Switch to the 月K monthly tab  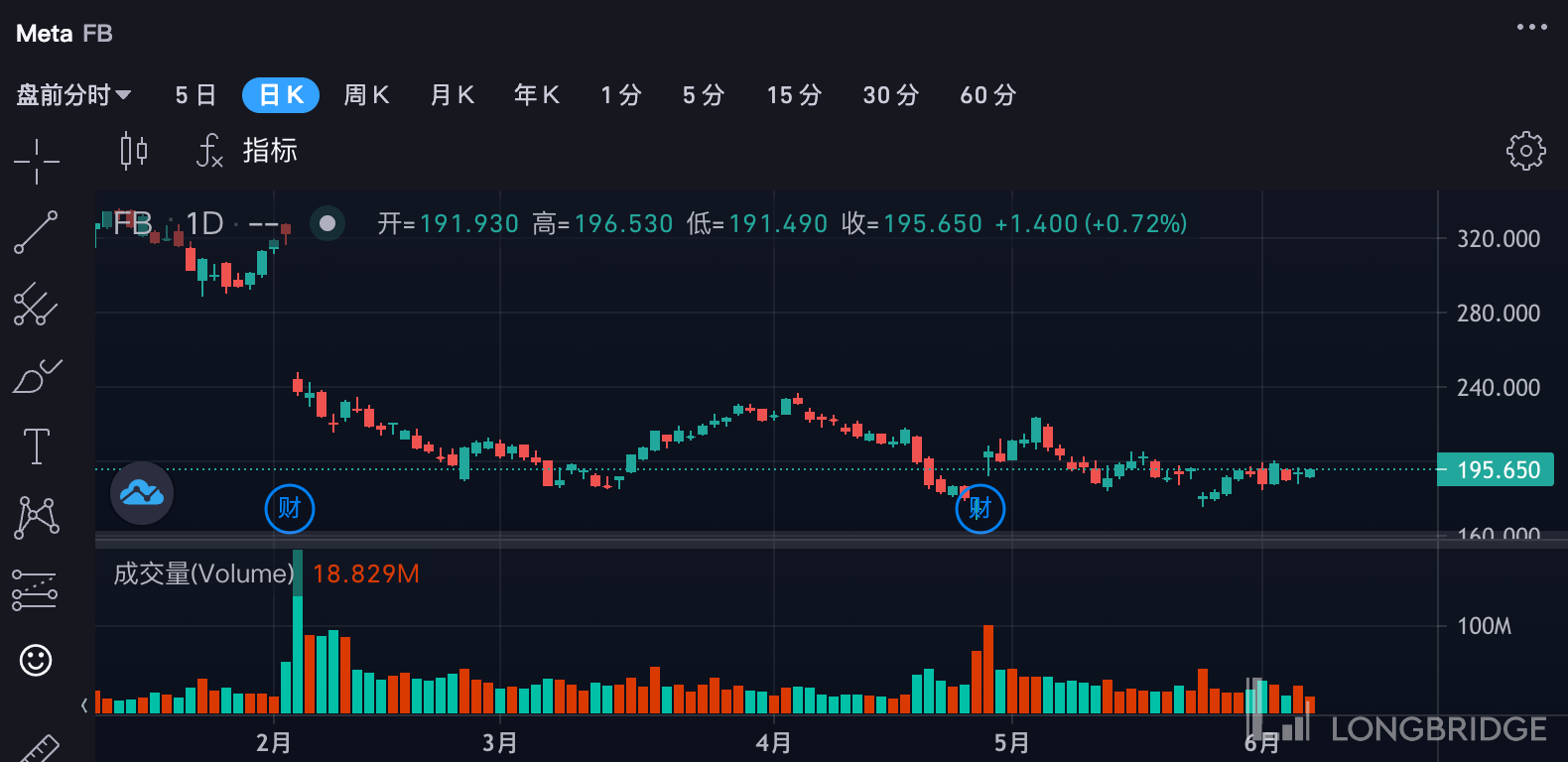(x=452, y=95)
